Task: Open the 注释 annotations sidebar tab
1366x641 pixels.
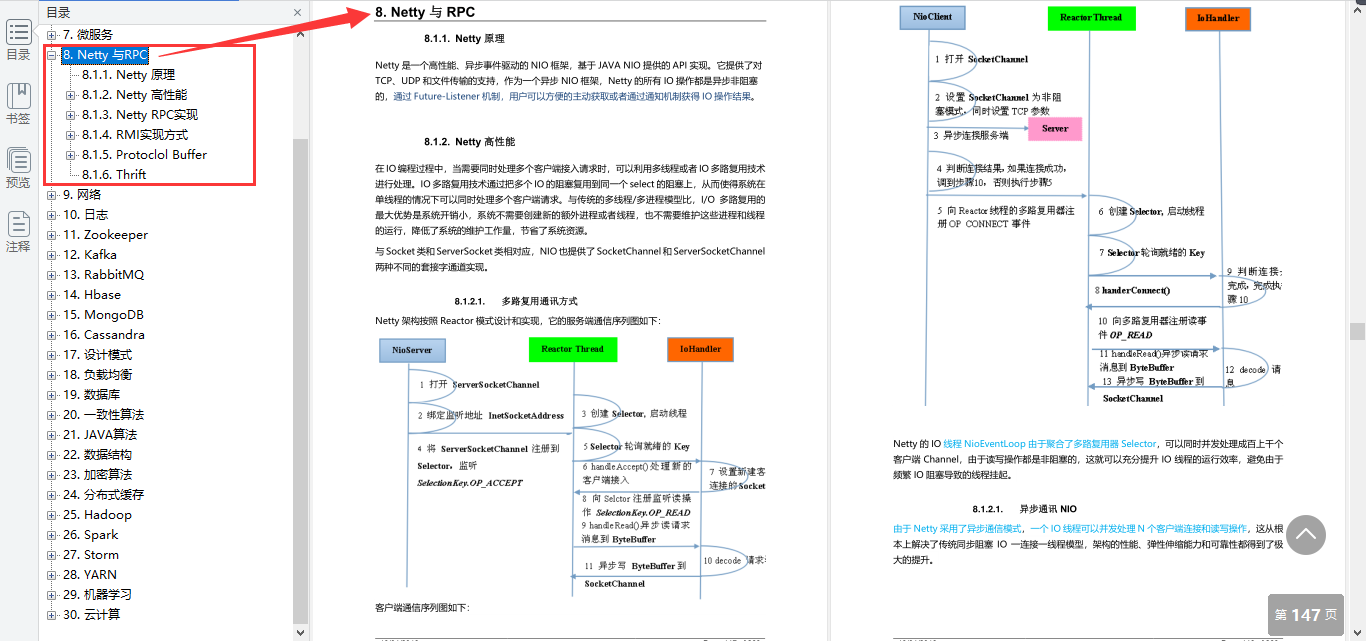Action: tap(18, 230)
